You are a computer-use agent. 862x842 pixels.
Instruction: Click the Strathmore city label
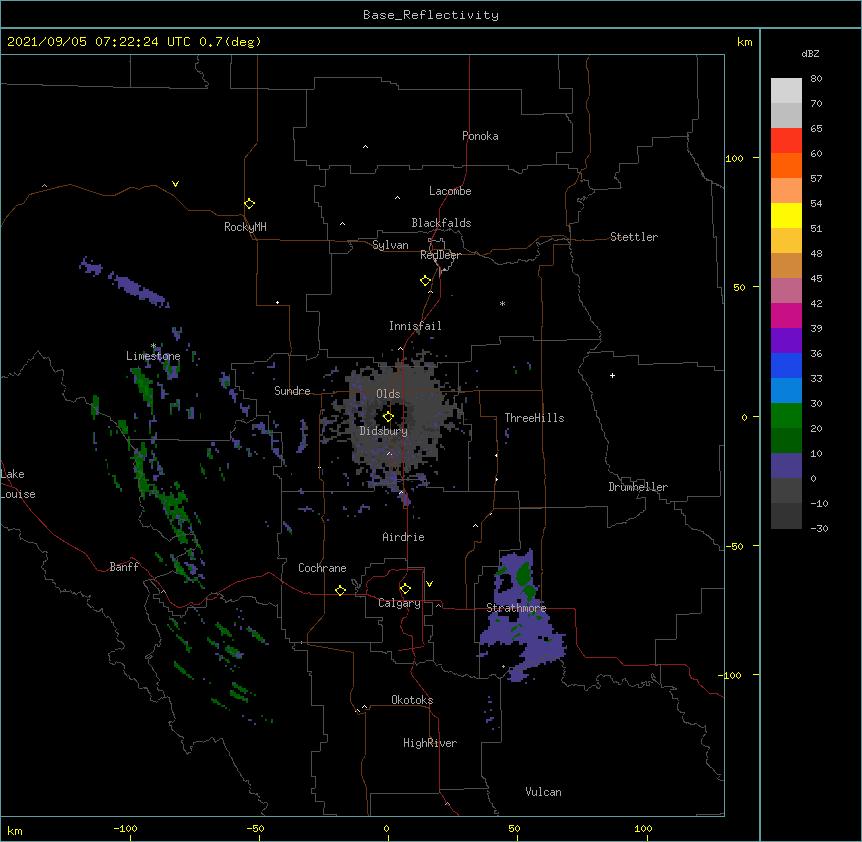coord(516,608)
